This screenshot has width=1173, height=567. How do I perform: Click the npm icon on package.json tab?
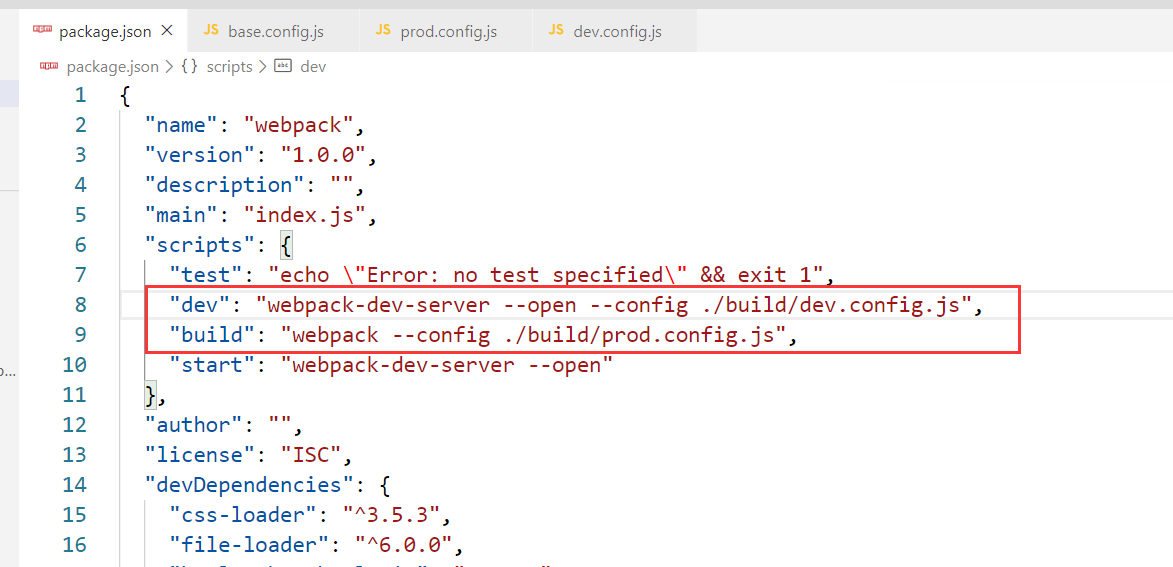point(43,31)
